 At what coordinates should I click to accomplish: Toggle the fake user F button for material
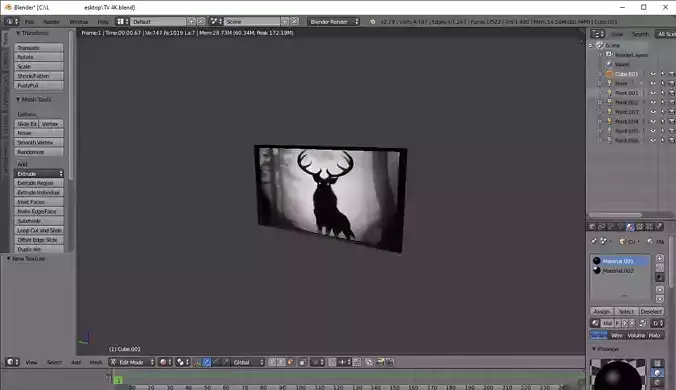click(x=617, y=323)
